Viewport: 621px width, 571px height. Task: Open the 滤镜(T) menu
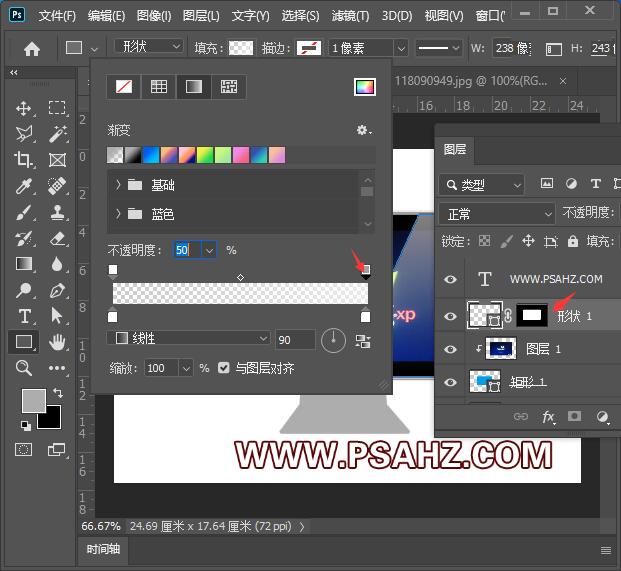(350, 16)
